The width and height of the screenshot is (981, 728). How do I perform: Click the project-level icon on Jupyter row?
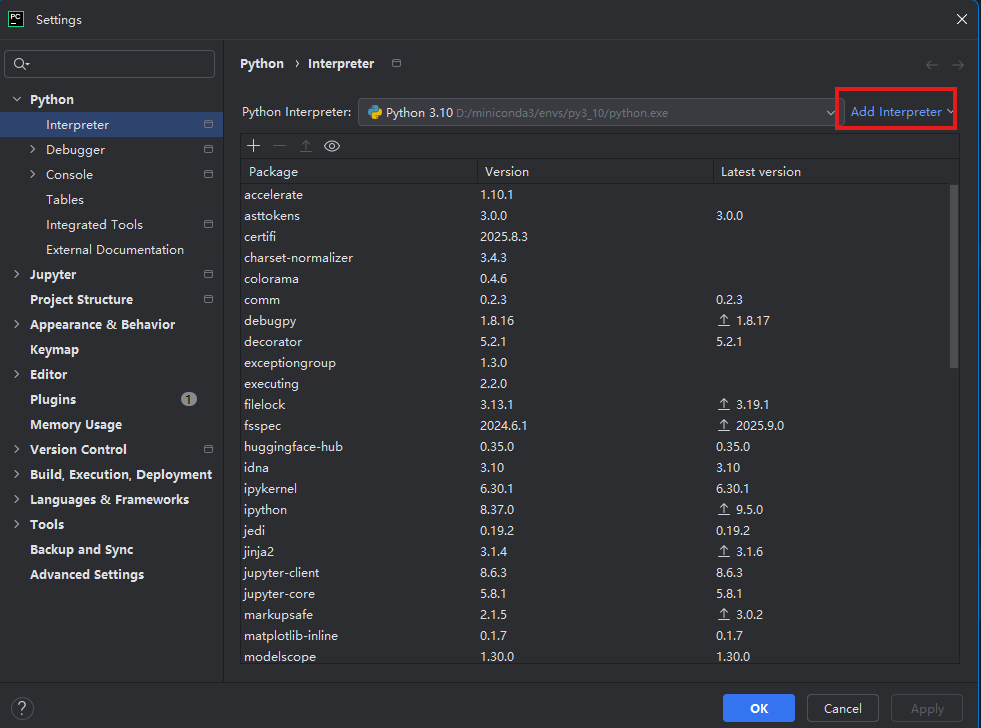pyautogui.click(x=208, y=275)
